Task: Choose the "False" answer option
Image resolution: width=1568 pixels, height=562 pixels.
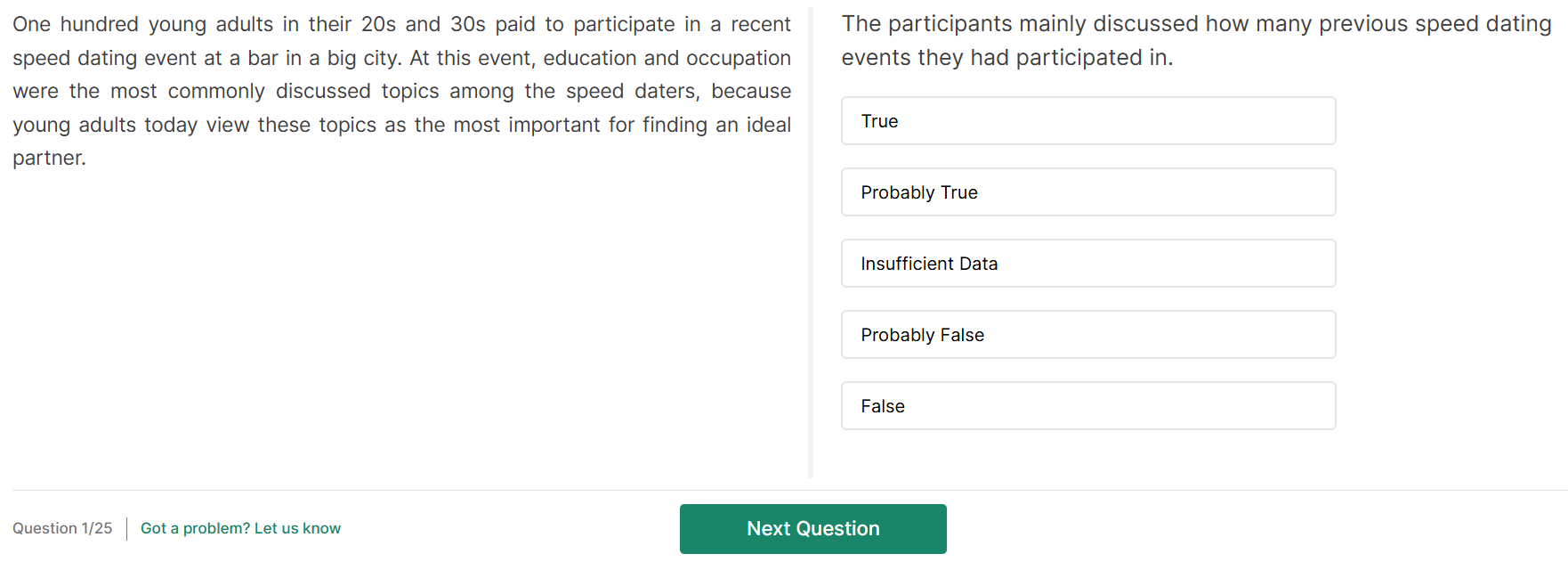Action: click(x=1087, y=406)
